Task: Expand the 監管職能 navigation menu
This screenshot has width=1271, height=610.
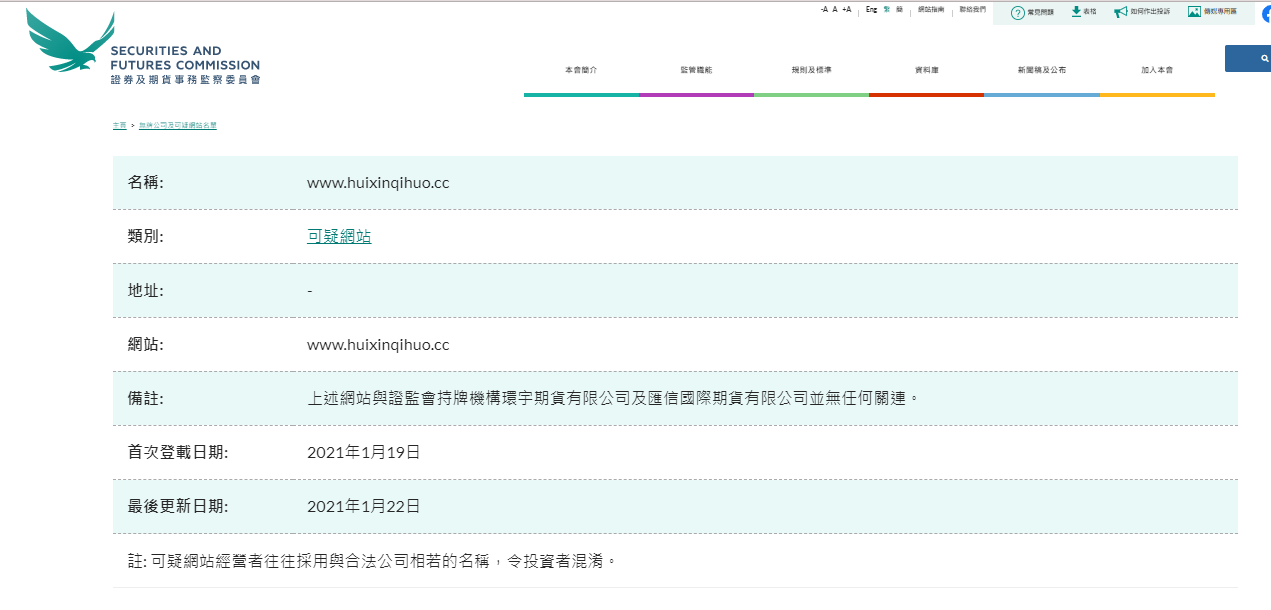Action: pos(696,70)
